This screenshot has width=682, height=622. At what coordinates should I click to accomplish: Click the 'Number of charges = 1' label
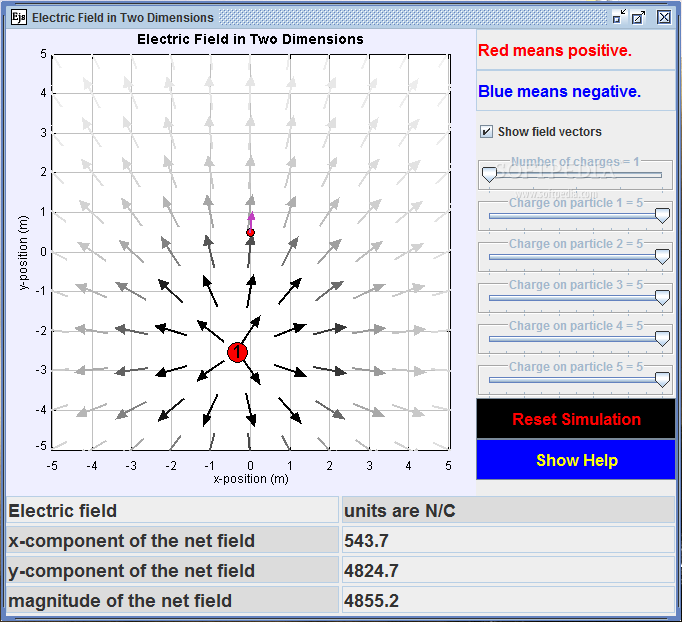575,161
